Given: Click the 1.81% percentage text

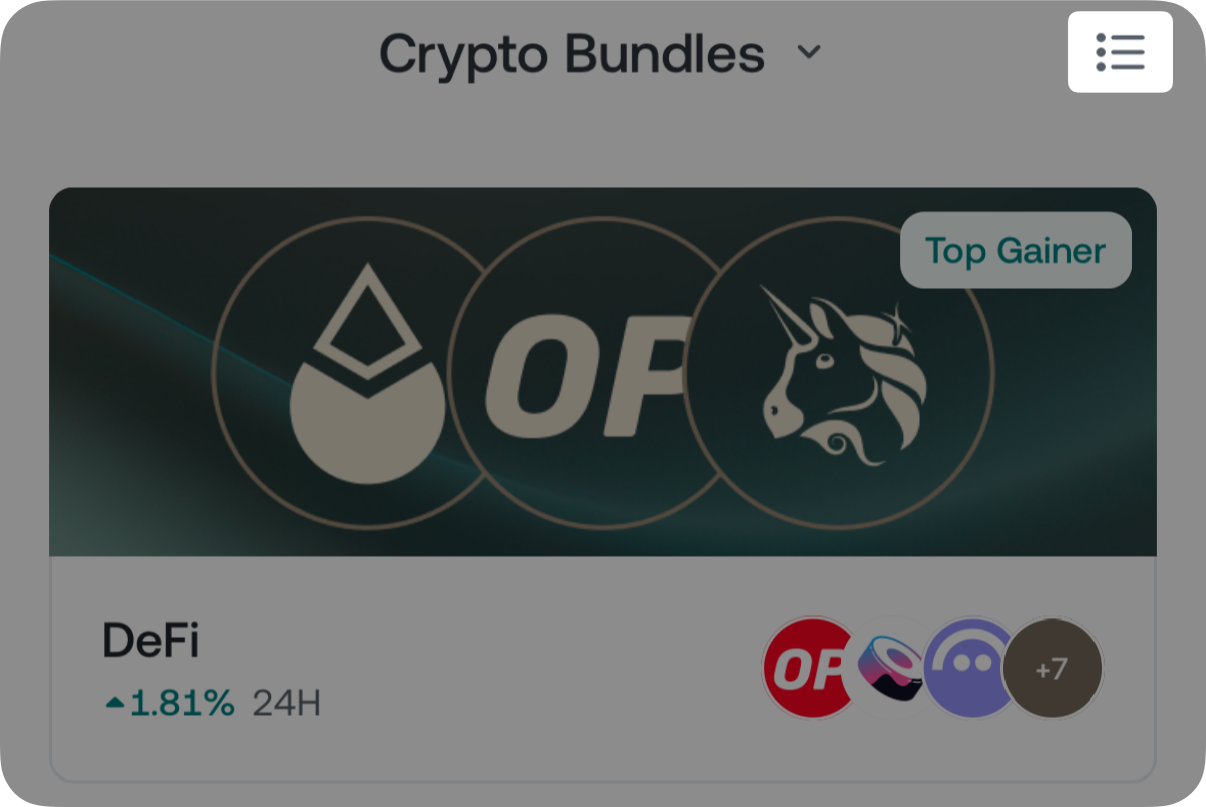Looking at the screenshot, I should tap(182, 704).
